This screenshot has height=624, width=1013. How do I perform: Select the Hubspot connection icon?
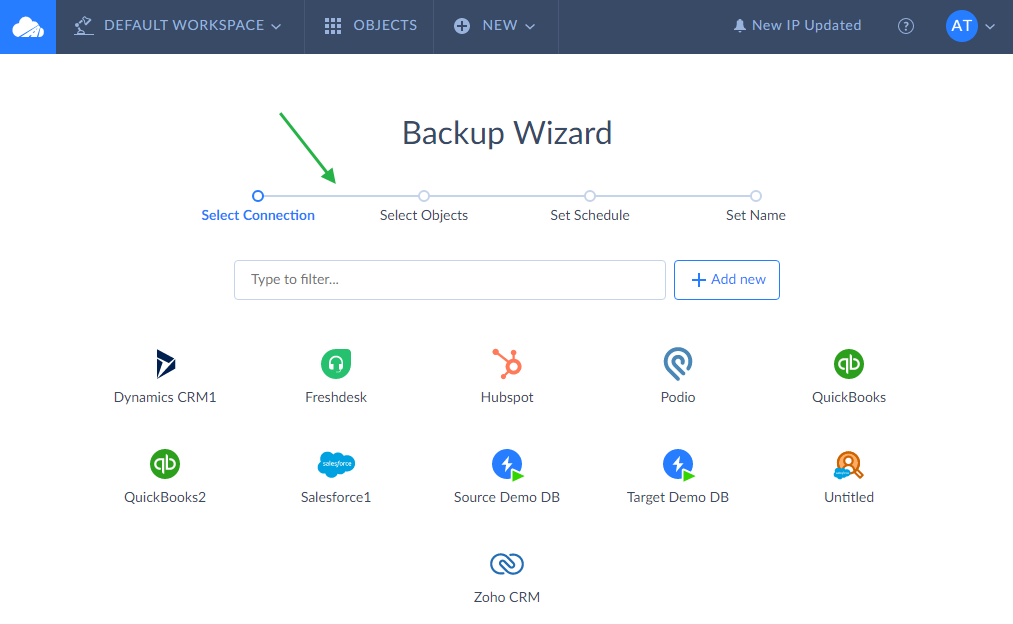507,364
